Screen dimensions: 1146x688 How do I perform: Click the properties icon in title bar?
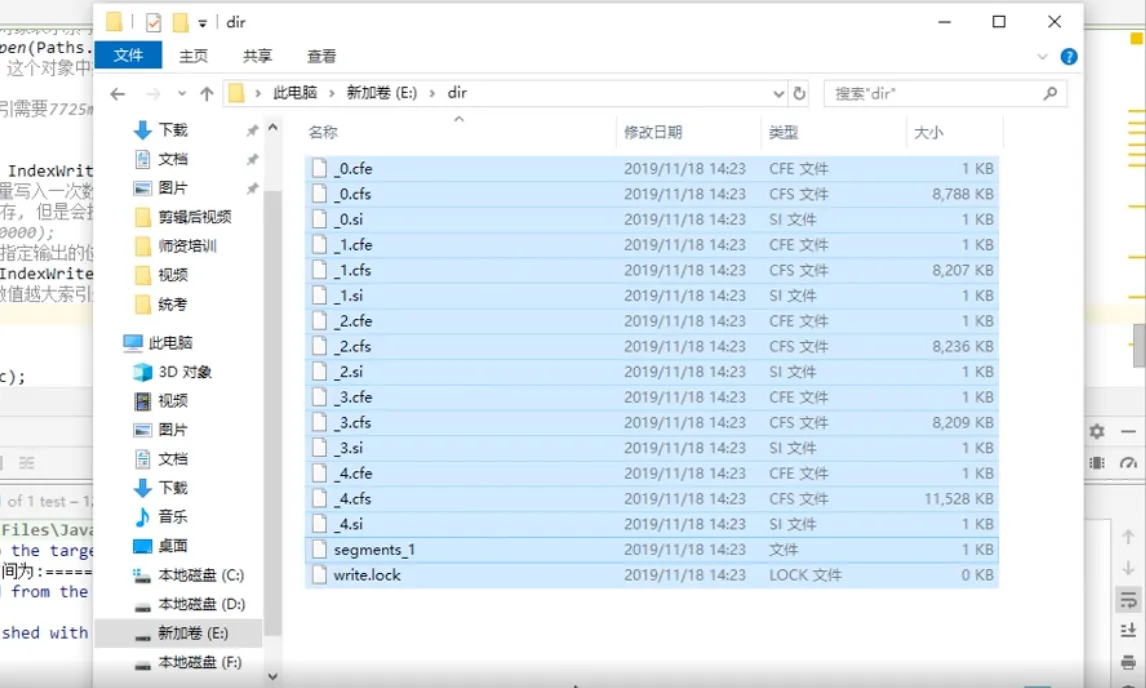[x=153, y=23]
